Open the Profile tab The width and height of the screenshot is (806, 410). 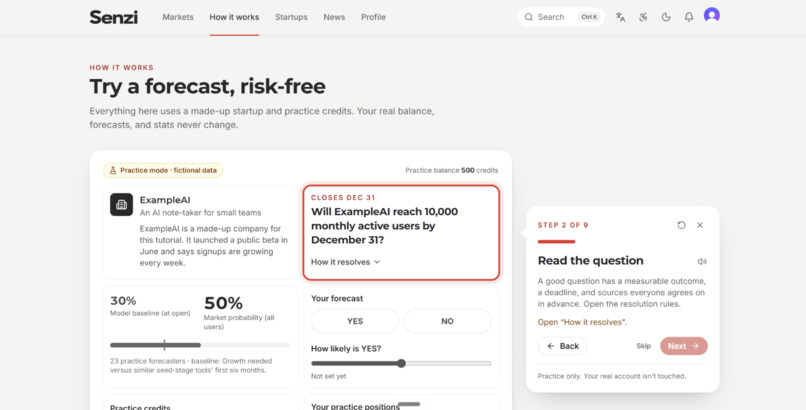point(373,17)
